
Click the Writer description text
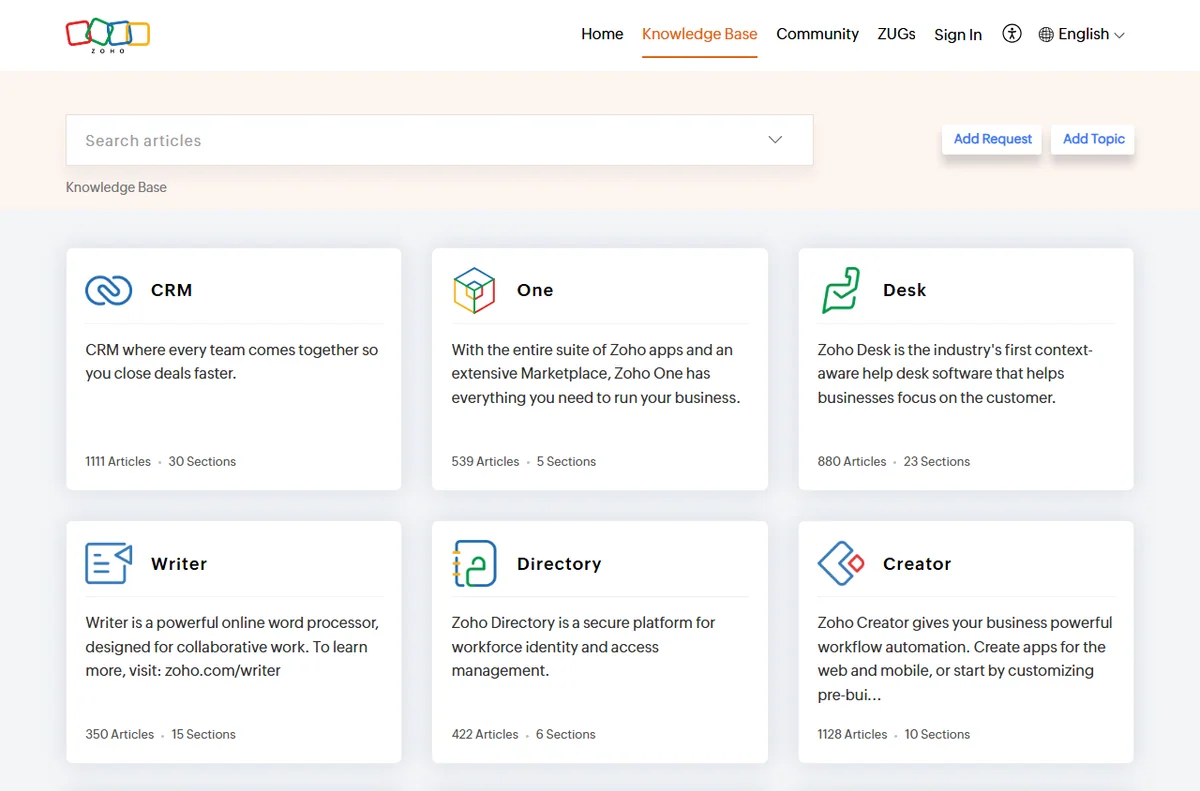232,647
